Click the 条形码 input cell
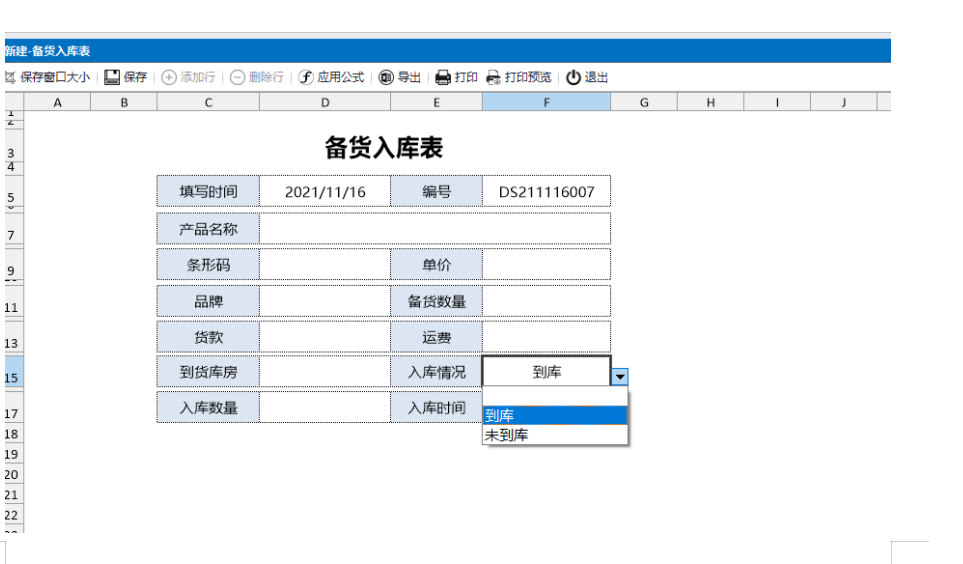Viewport: 963px width, 564px height. pos(324,265)
